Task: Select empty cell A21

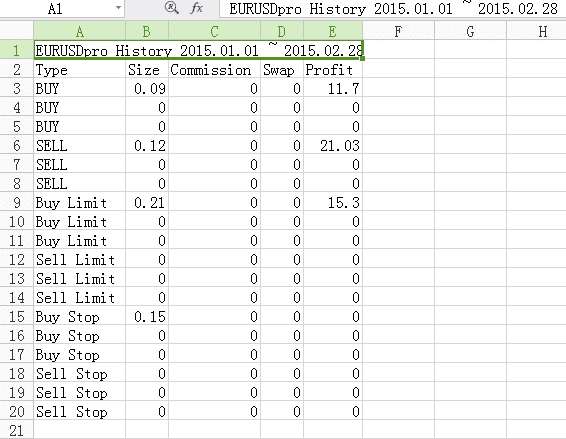Action: point(80,430)
